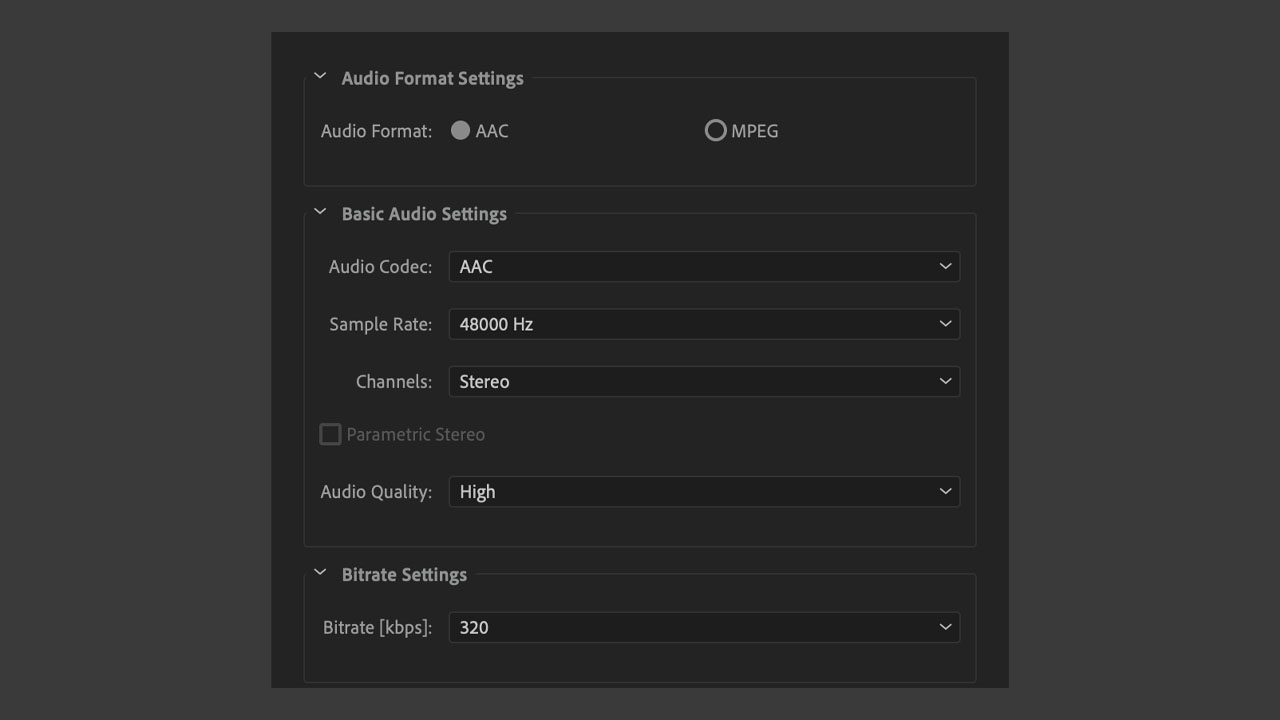Click the Audio Format Settings heading text
The image size is (1280, 720).
432,78
